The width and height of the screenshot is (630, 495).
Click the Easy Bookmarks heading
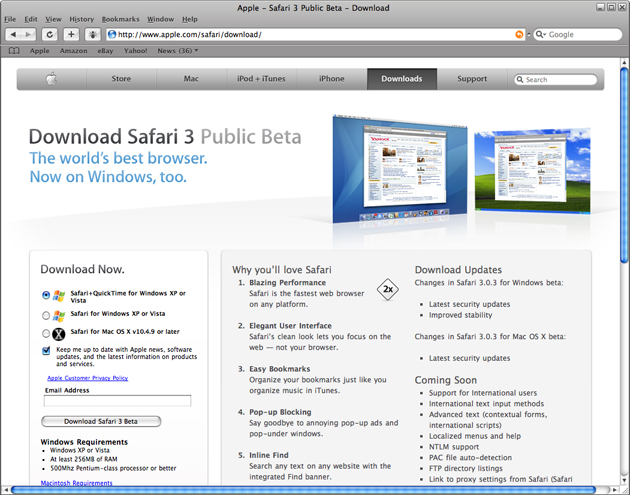[x=280, y=369]
